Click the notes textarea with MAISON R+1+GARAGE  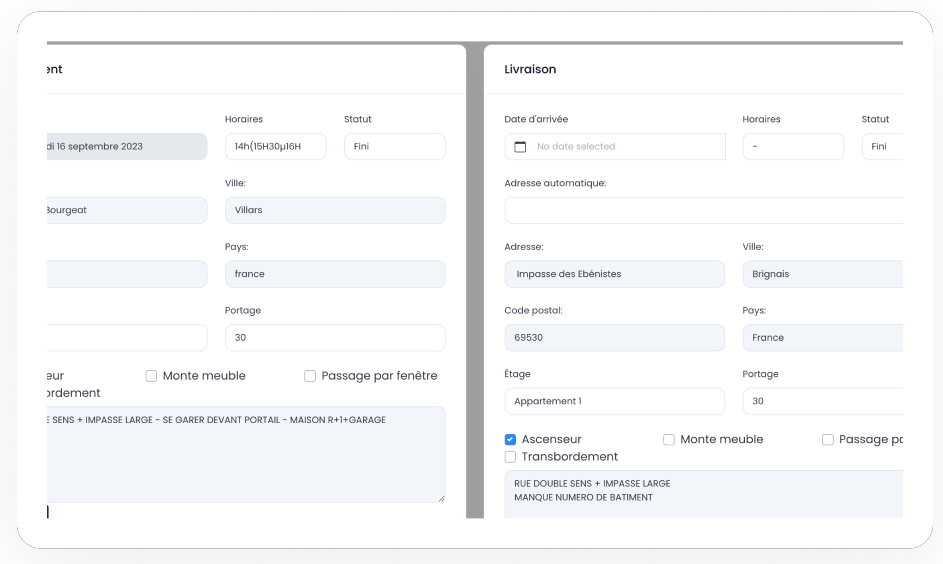tap(246, 455)
